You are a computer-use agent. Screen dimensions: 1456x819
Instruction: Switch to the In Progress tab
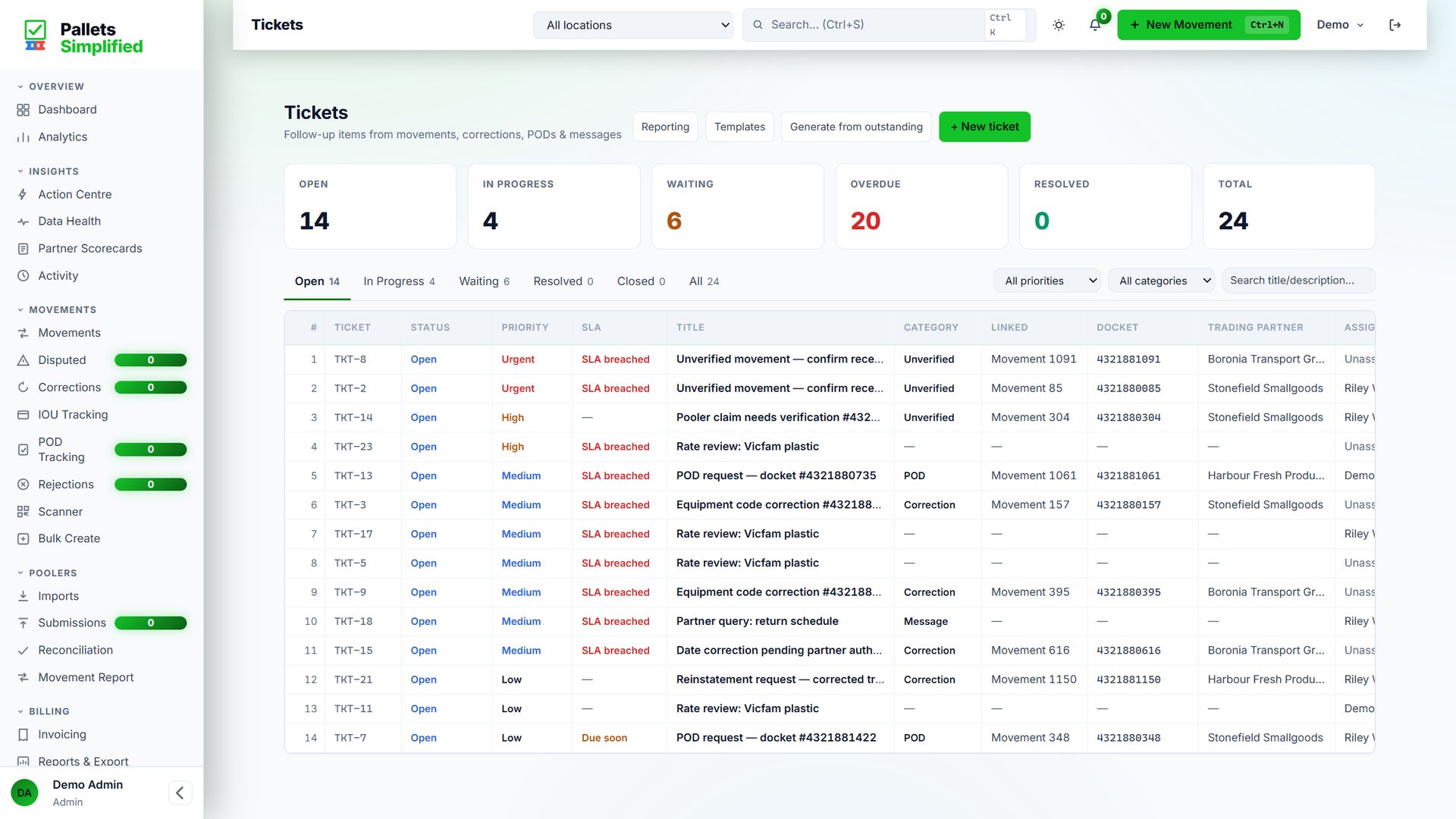399,281
